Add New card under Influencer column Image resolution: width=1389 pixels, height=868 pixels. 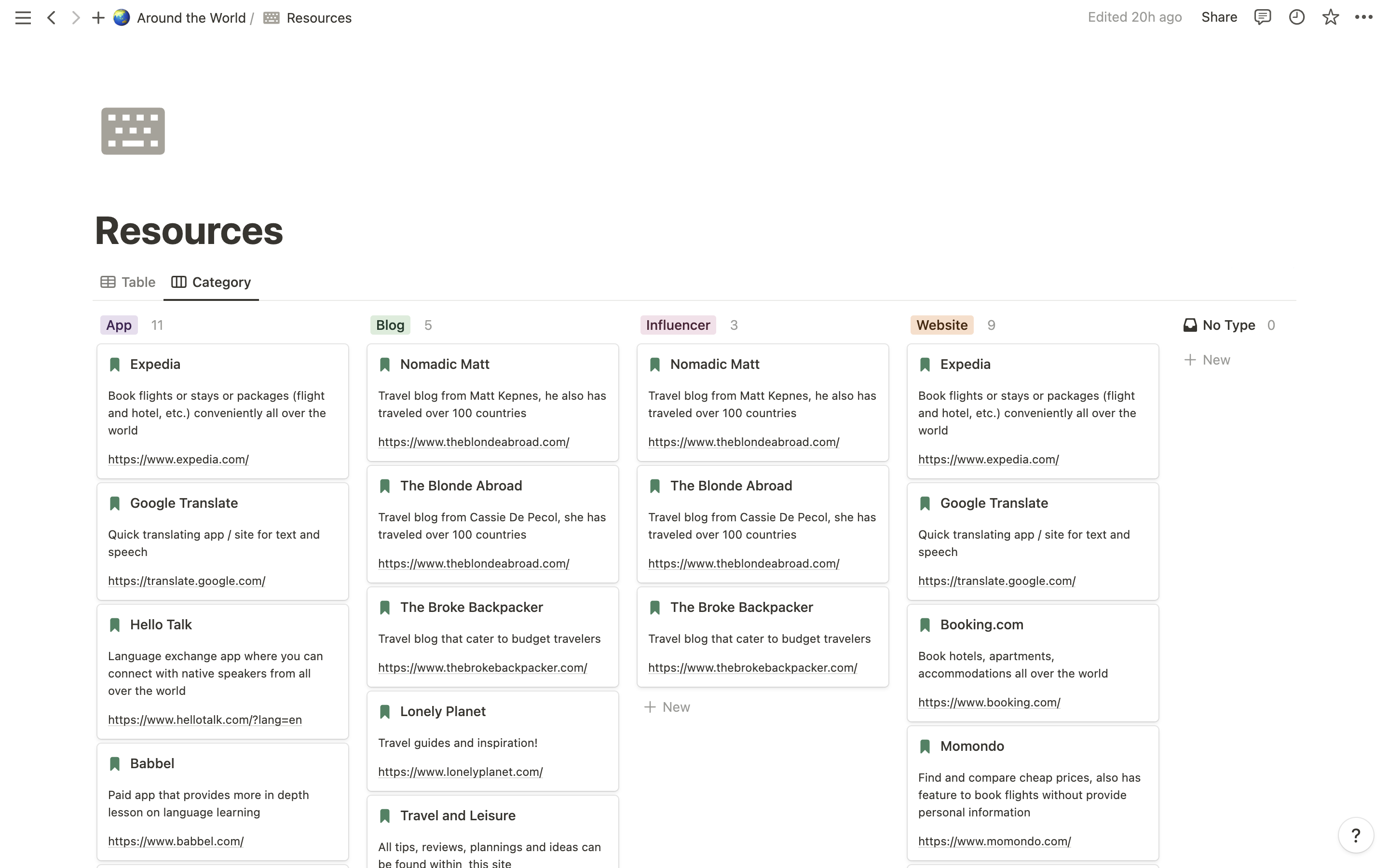pyautogui.click(x=667, y=707)
